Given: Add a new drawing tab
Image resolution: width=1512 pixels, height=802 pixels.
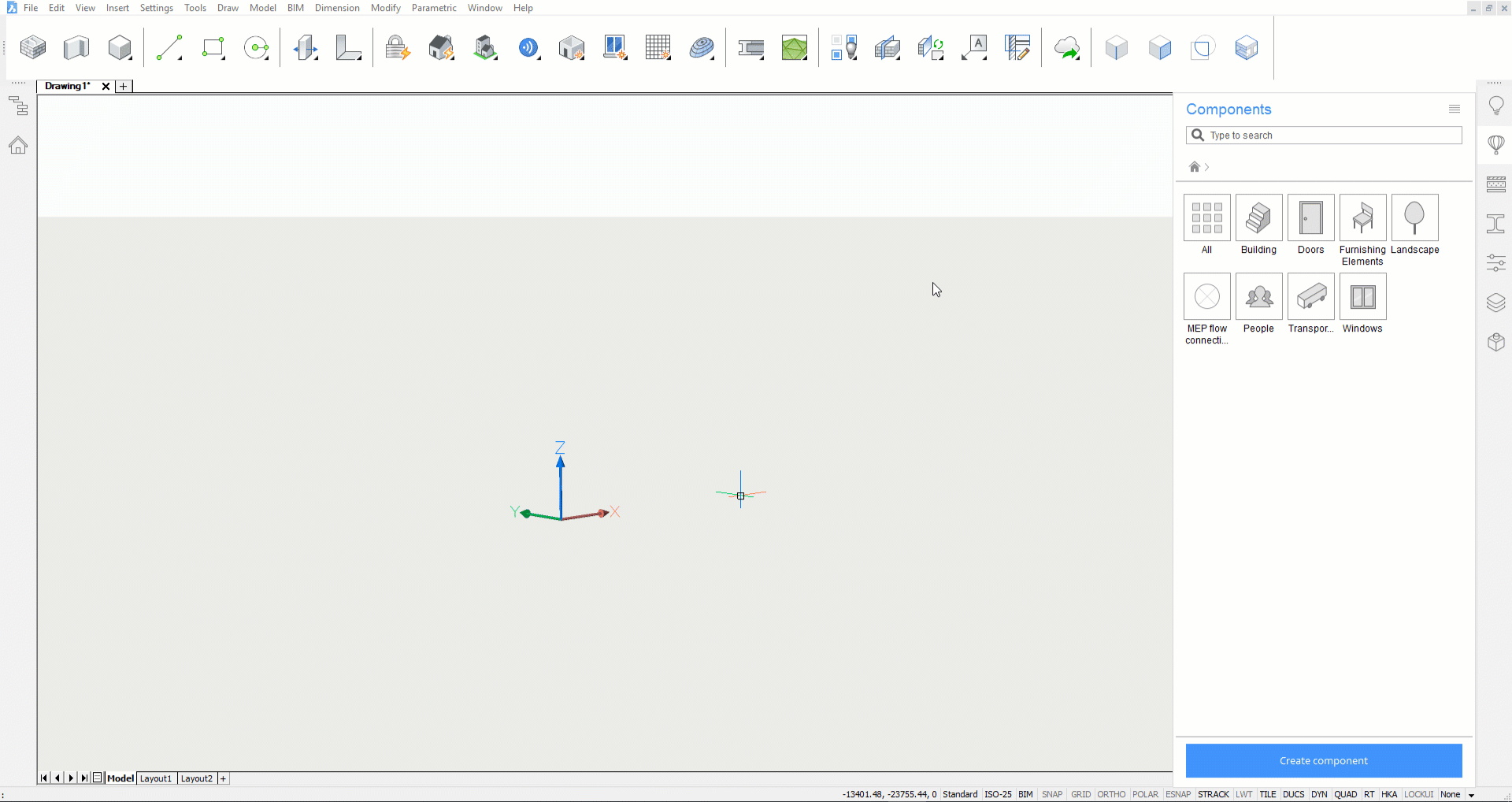Looking at the screenshot, I should pos(124,87).
